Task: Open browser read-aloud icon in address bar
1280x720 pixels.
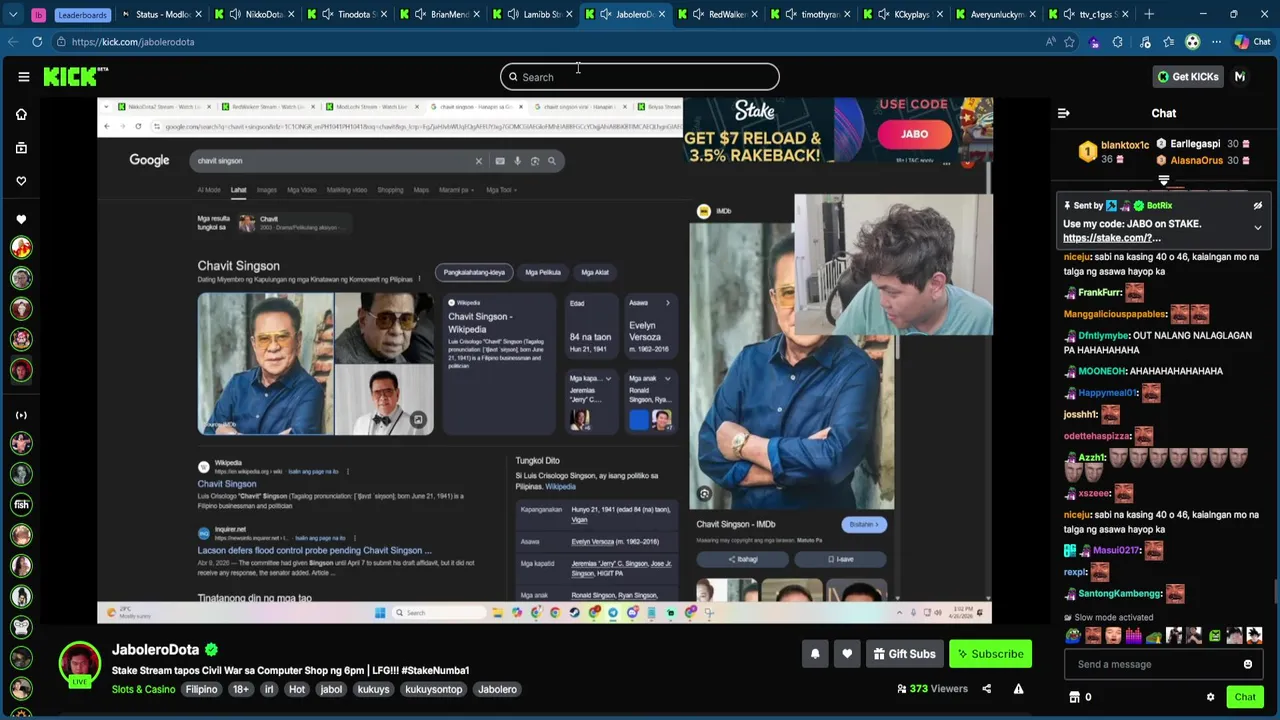Action: click(1050, 42)
